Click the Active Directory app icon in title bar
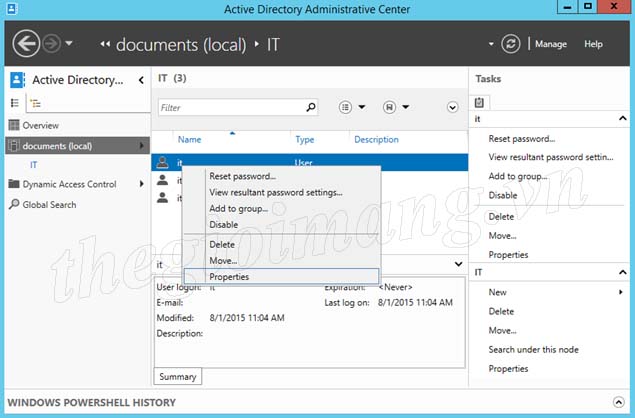Image resolution: width=635 pixels, height=418 pixels. 12,8
